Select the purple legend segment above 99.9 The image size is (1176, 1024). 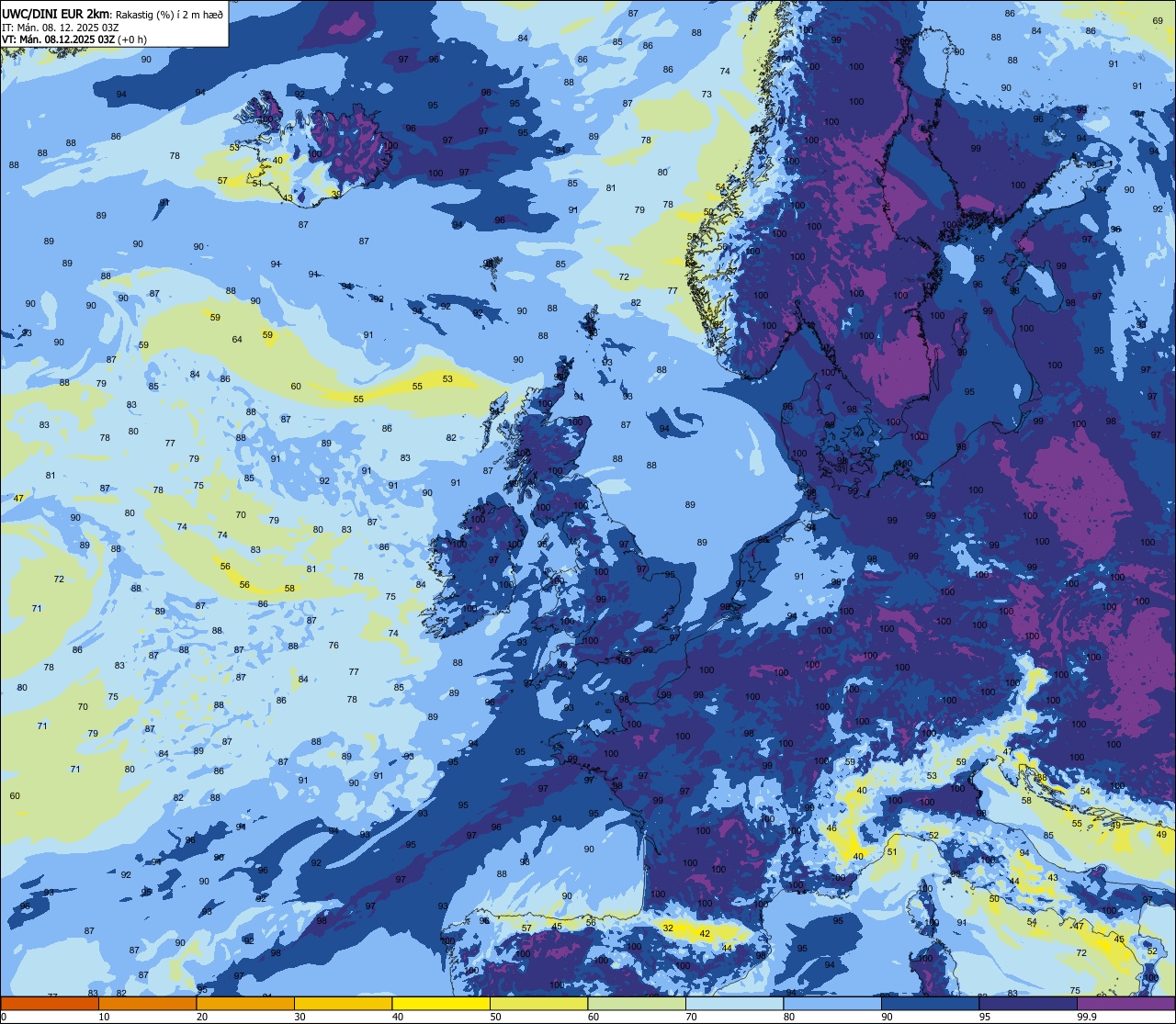click(1126, 1003)
